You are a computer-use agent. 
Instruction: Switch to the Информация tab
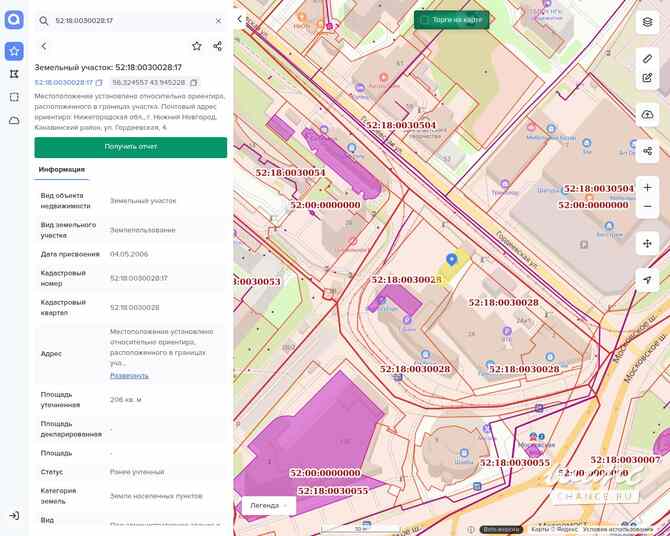coord(62,170)
